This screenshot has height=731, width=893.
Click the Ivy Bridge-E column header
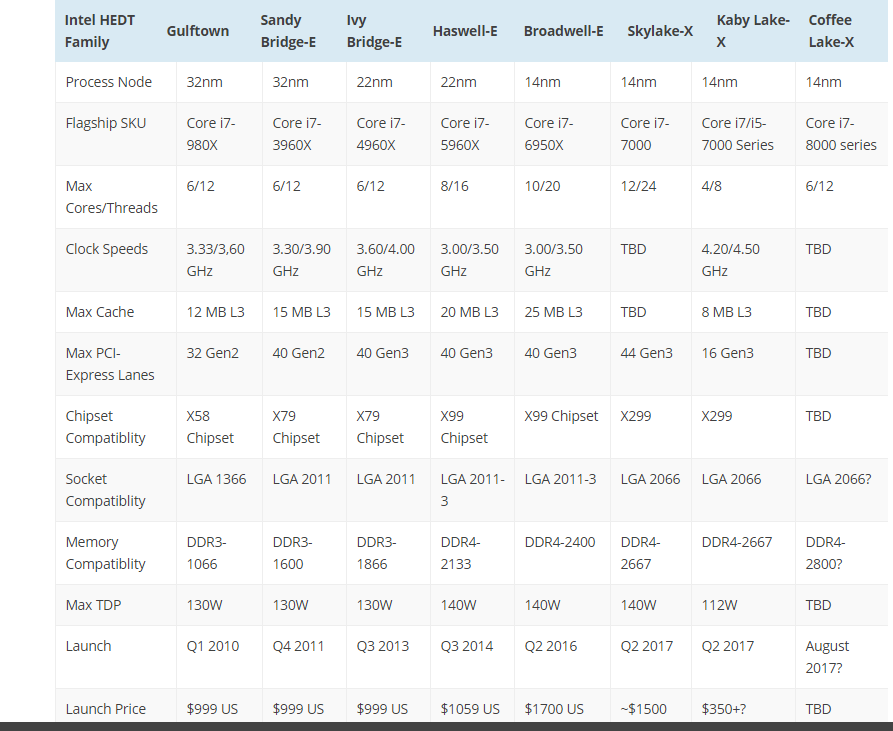(374, 31)
